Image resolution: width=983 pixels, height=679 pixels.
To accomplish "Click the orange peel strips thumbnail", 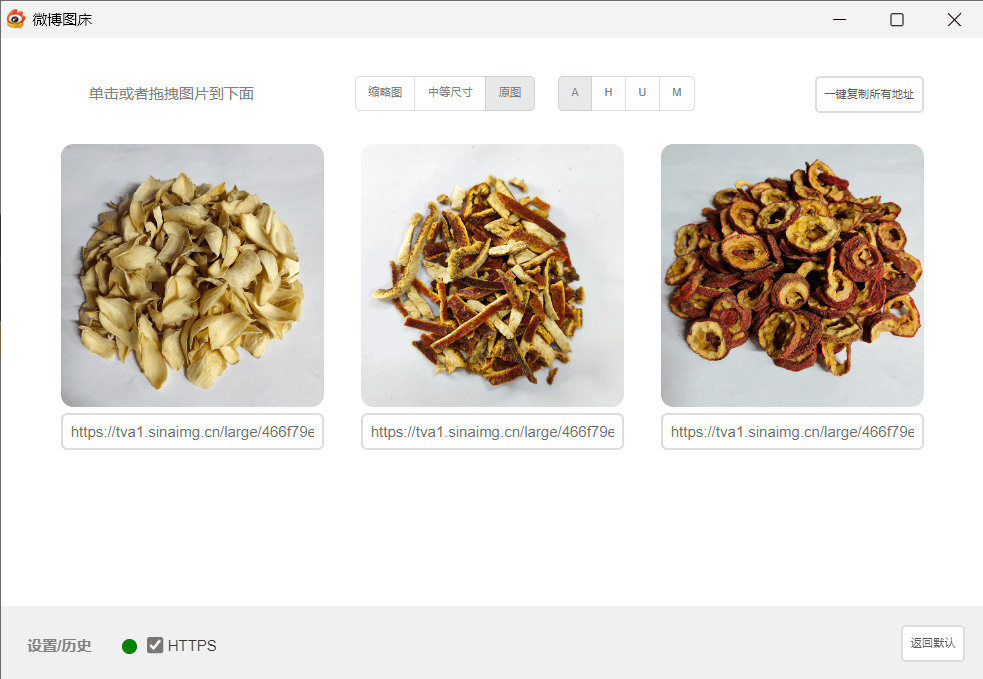I will point(492,275).
